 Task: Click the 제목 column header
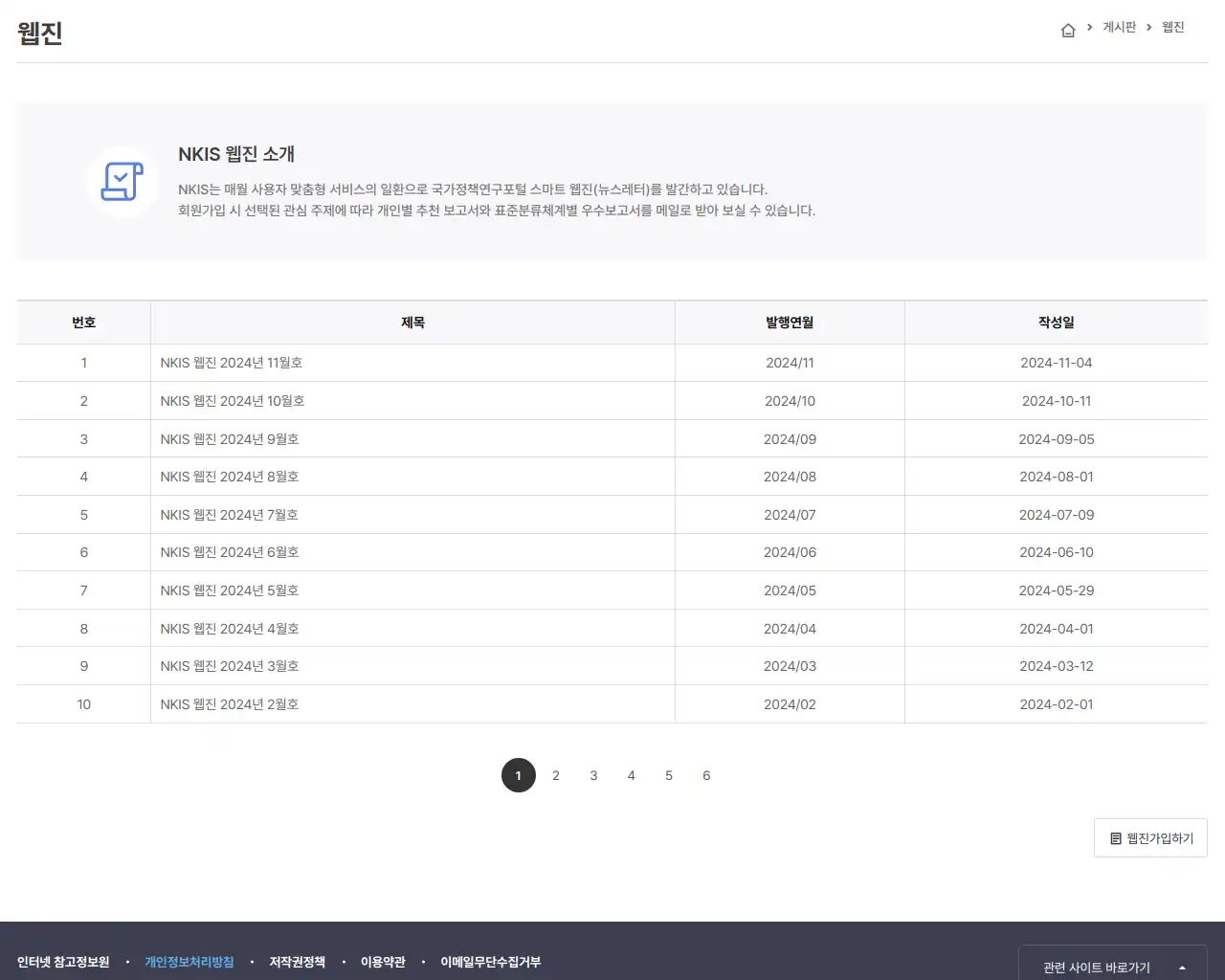click(412, 323)
